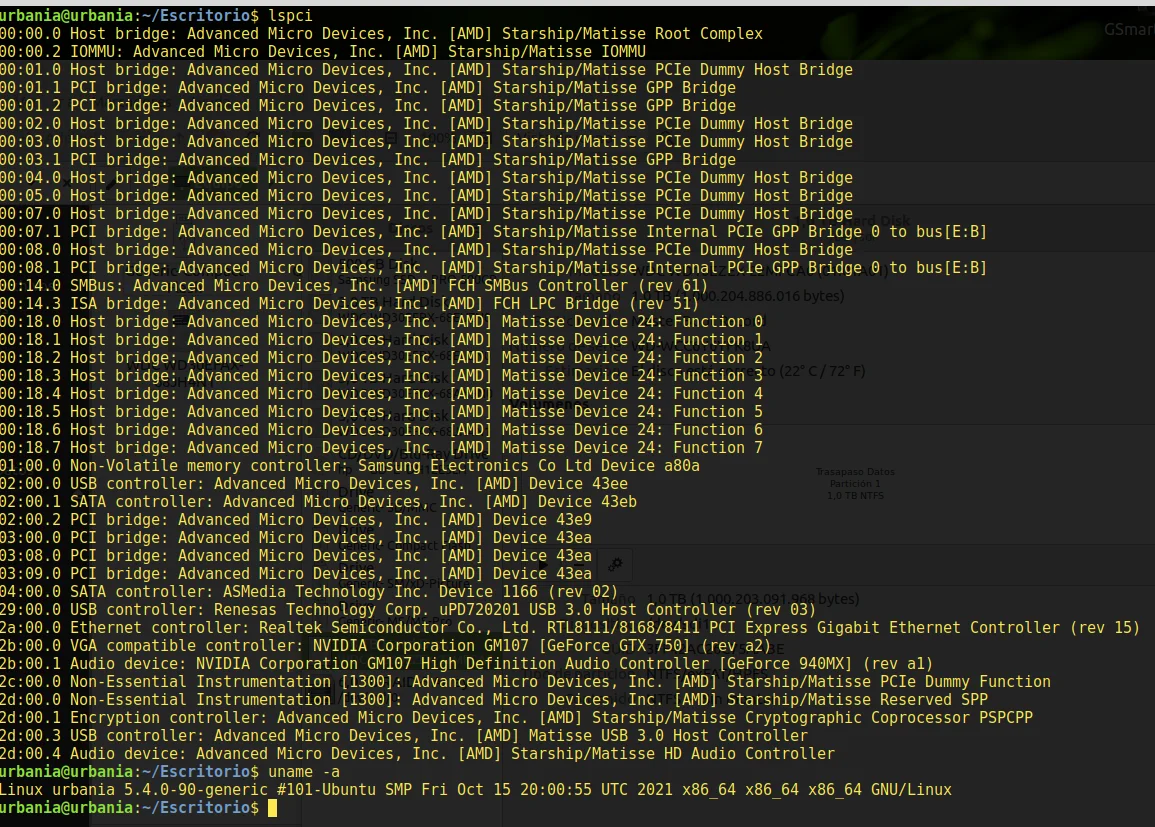This screenshot has width=1155, height=827.
Task: Click the 00:03.1 GPP Bridge line
Action: point(368,160)
